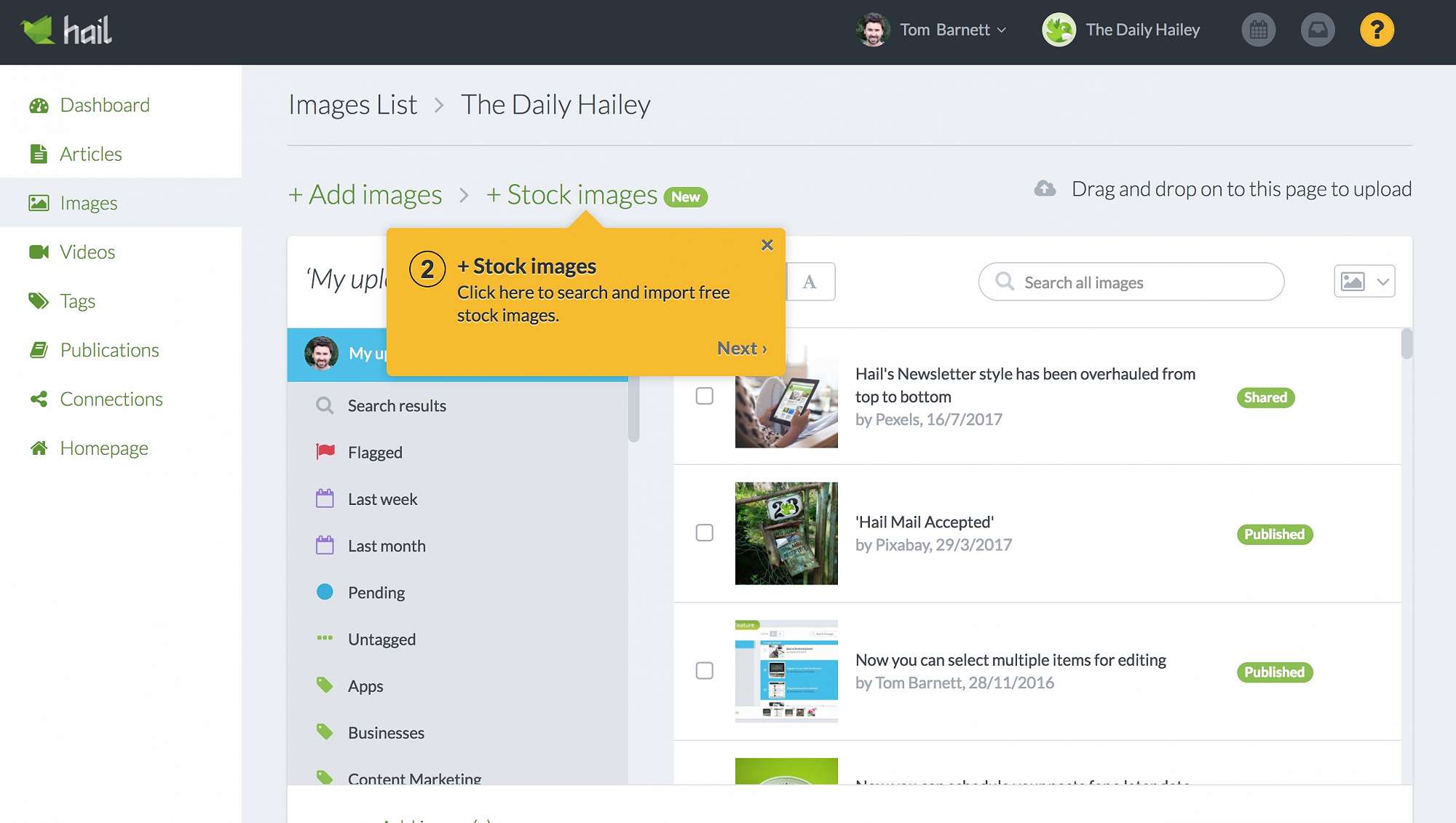
Task: Select checkbox for Newsletter style overhauled image
Action: [704, 396]
